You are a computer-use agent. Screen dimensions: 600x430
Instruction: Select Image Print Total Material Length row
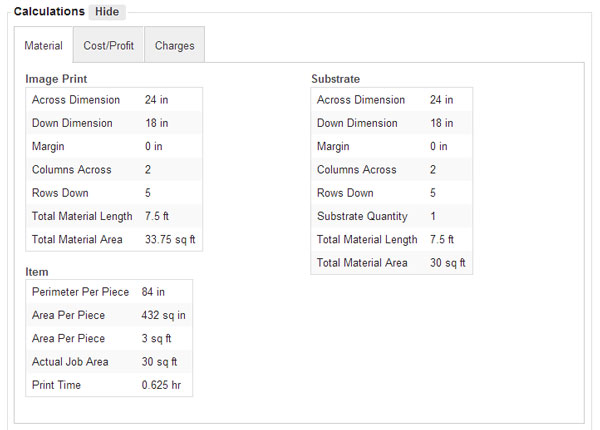coord(114,216)
